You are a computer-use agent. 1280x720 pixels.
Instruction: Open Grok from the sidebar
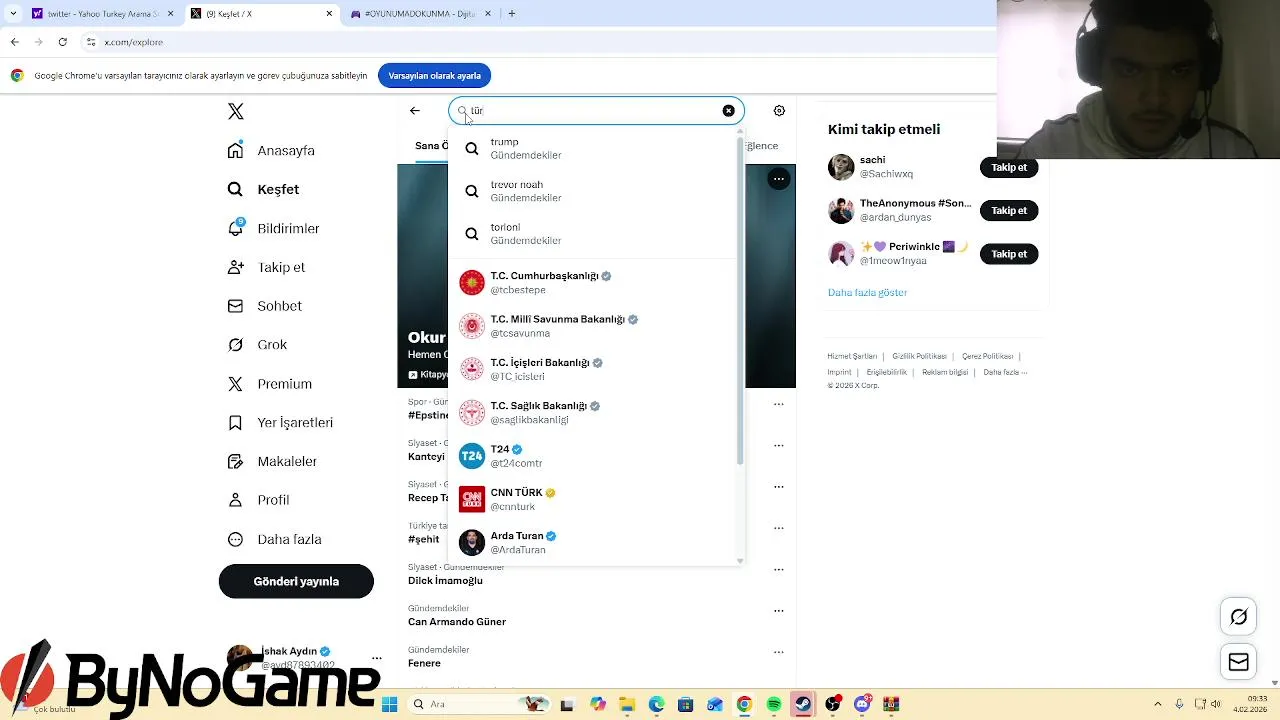(257, 345)
